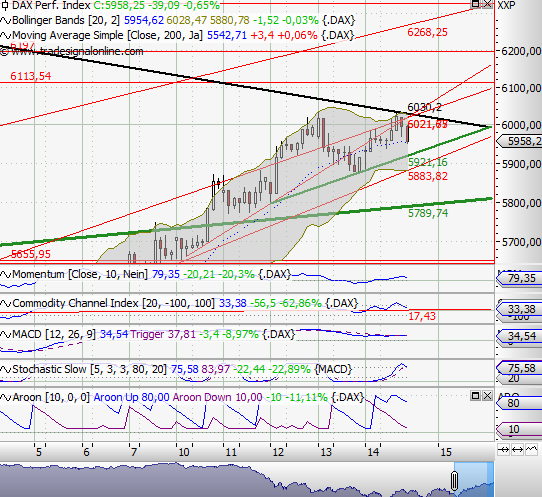Click the 79,35 Momentum value tag
This screenshot has width=542, height=497.
[x=519, y=279]
